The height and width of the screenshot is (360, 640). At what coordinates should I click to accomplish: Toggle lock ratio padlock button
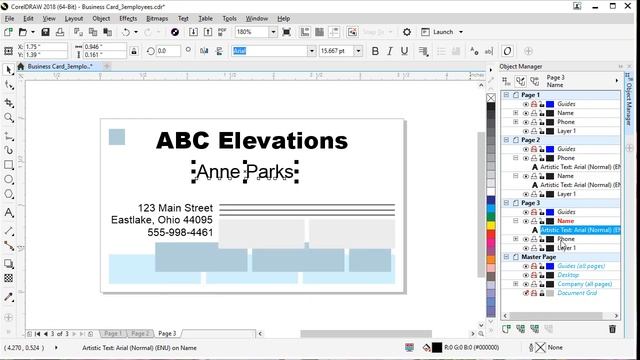coord(133,51)
